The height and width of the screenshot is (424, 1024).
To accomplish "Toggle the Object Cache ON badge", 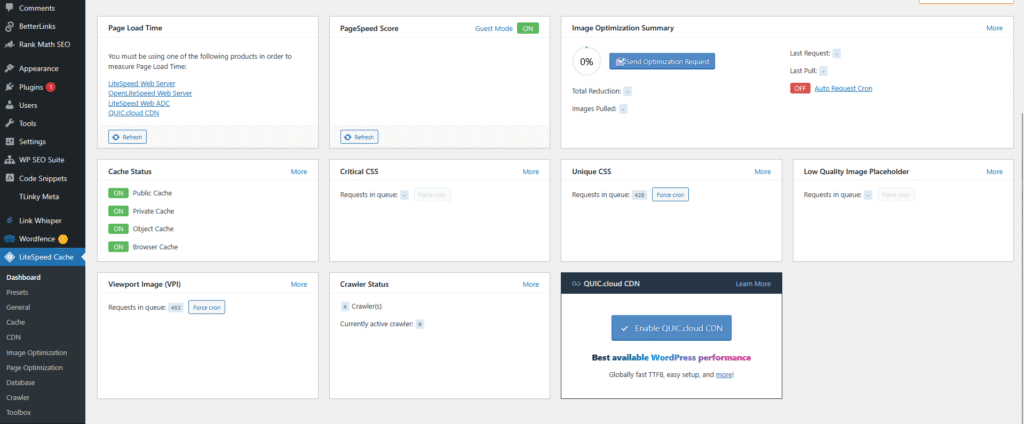I will pyautogui.click(x=118, y=229).
